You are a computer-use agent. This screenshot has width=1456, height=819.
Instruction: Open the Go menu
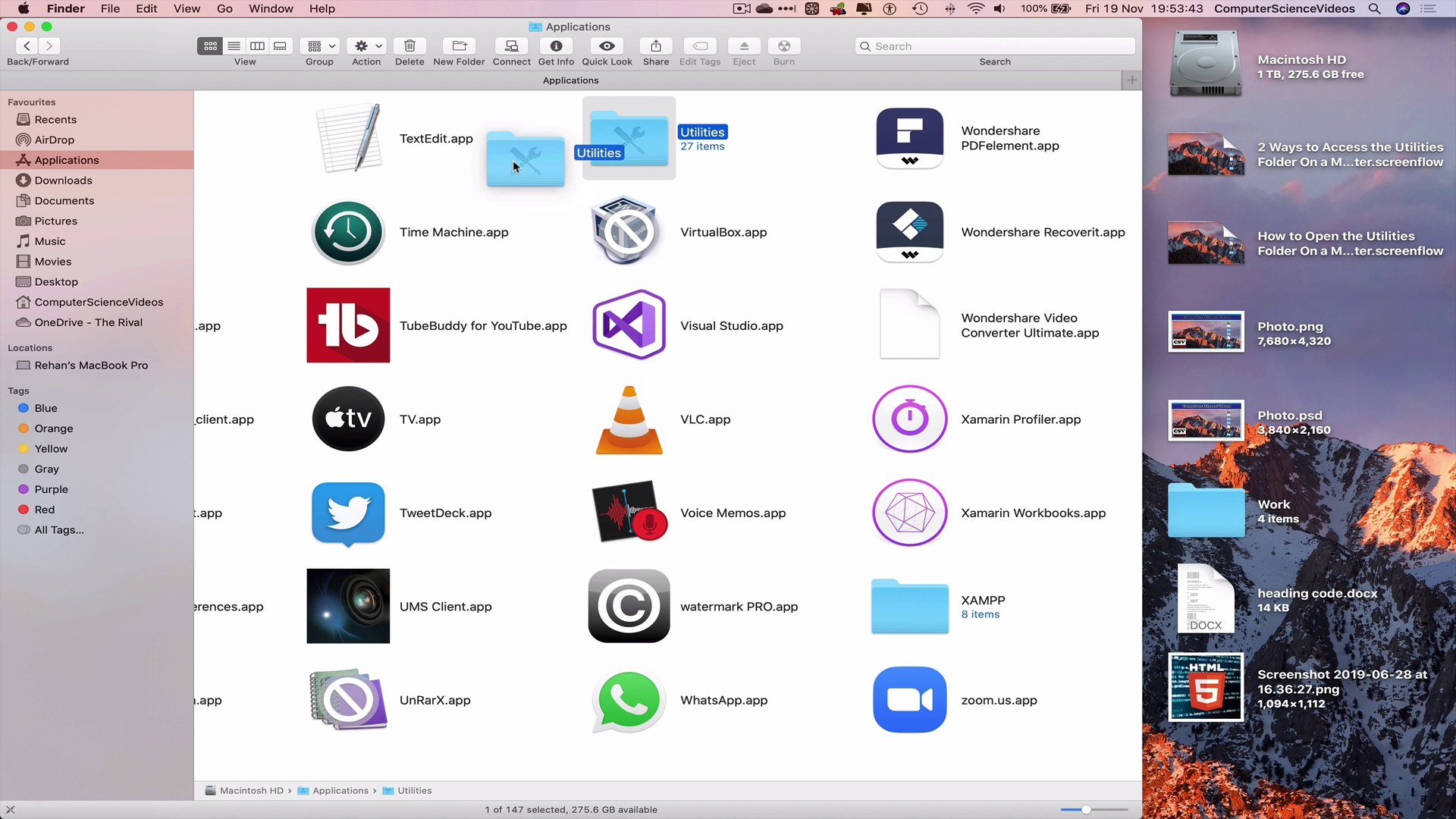[x=224, y=8]
